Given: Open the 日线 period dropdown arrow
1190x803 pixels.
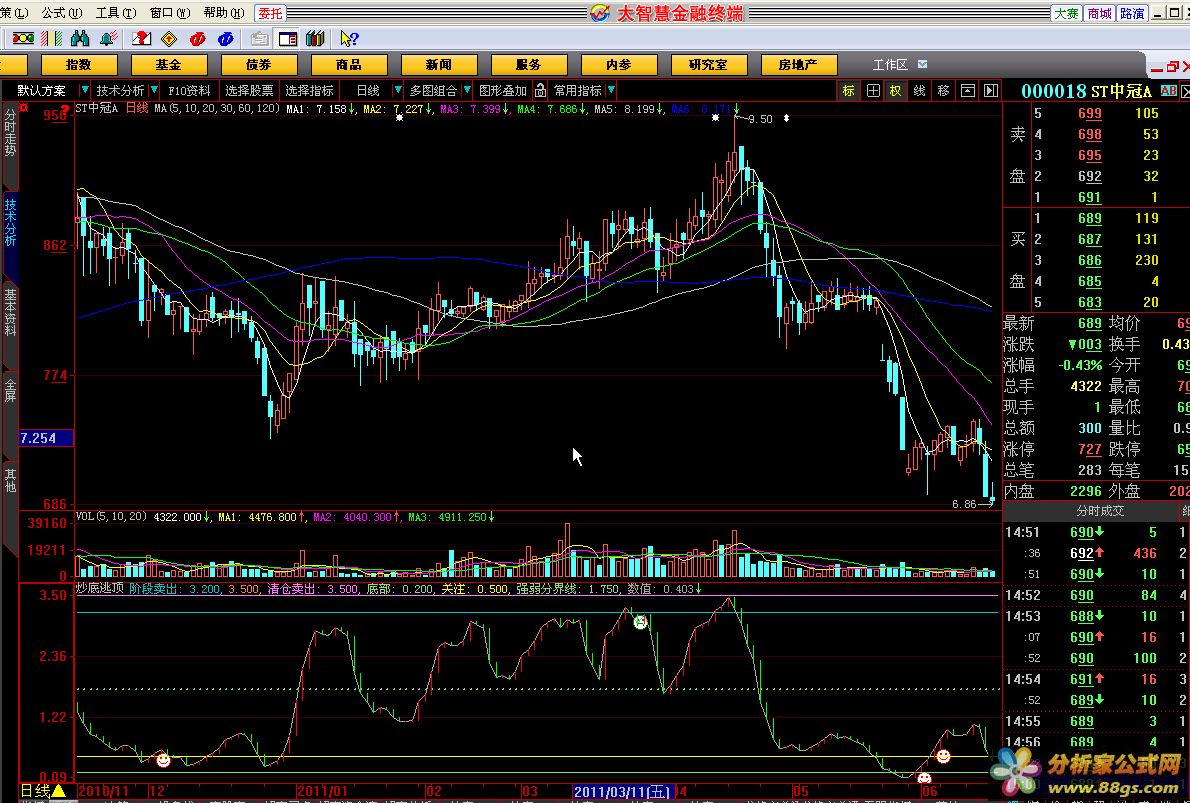Looking at the screenshot, I should [397, 90].
